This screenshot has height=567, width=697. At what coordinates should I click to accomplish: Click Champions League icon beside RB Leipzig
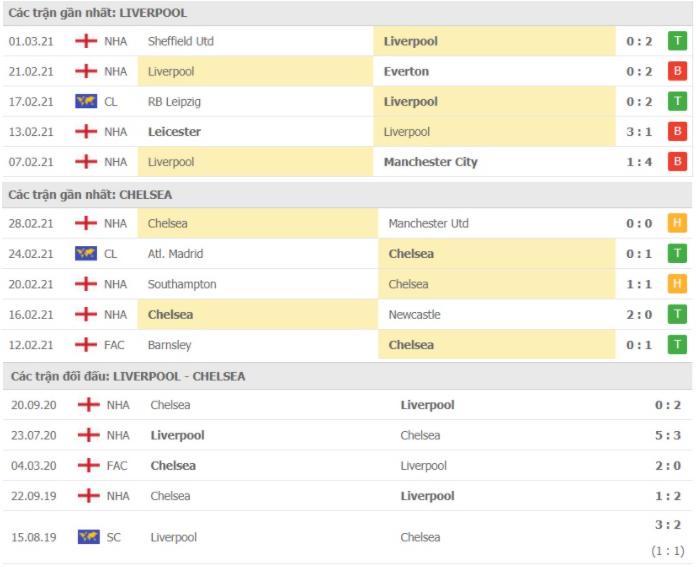(86, 102)
